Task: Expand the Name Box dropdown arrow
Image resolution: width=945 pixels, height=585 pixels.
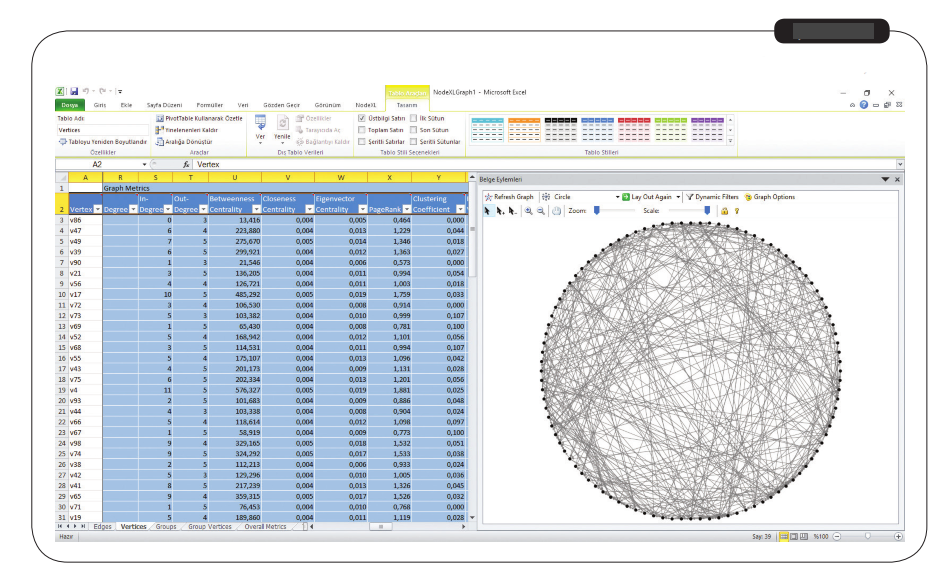Action: (x=145, y=163)
